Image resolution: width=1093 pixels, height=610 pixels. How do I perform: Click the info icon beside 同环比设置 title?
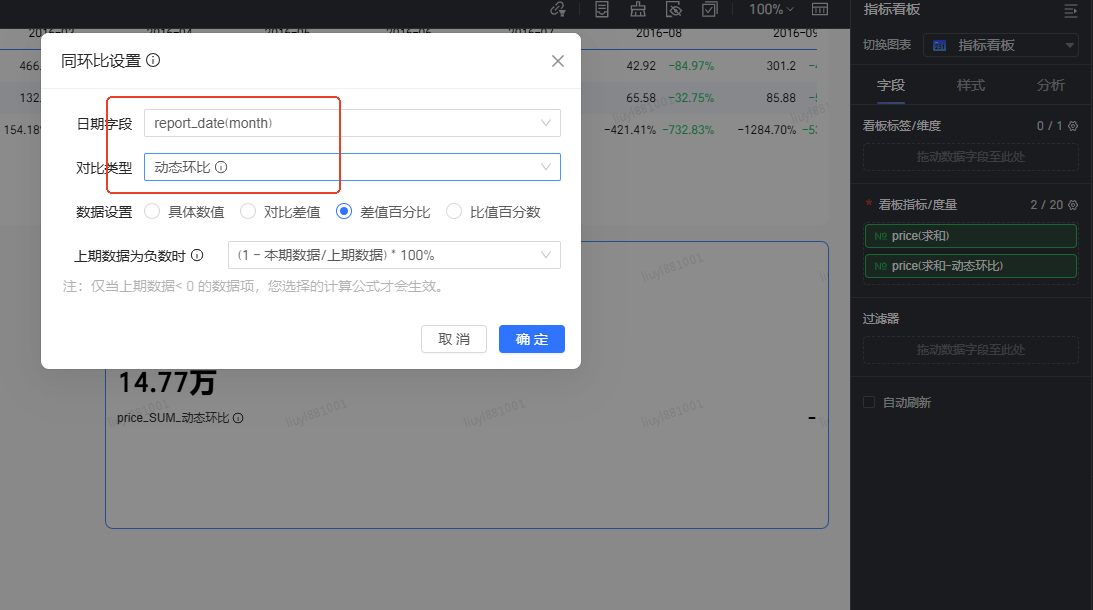pos(153,60)
